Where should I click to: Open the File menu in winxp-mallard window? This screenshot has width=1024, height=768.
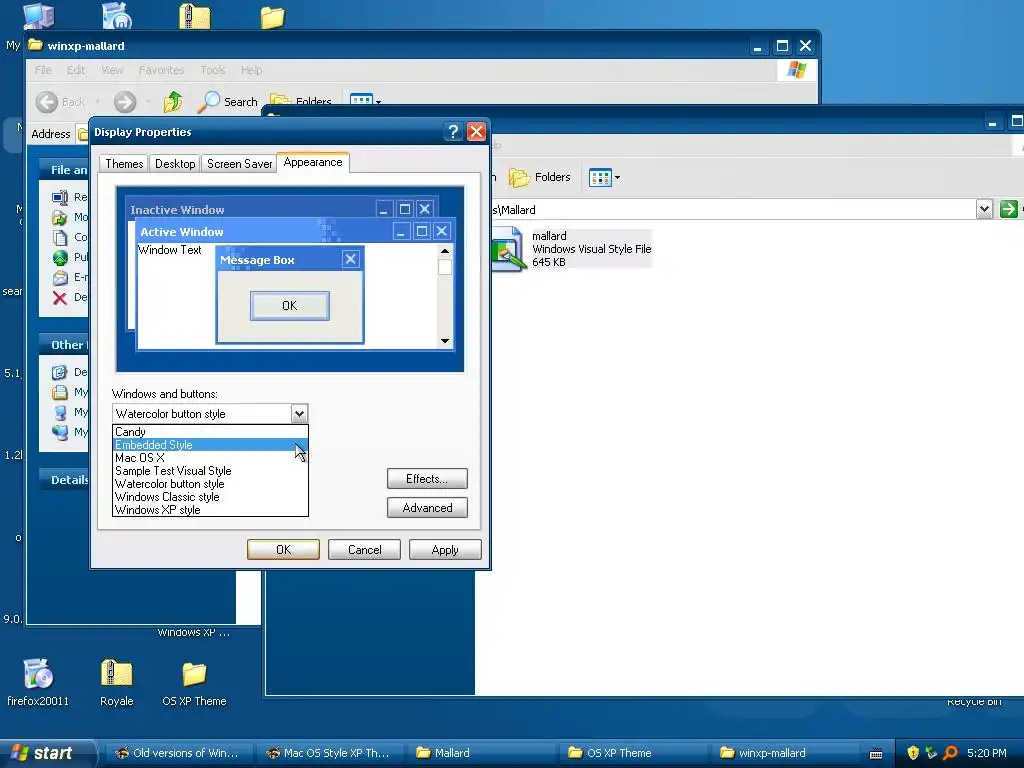click(x=43, y=70)
